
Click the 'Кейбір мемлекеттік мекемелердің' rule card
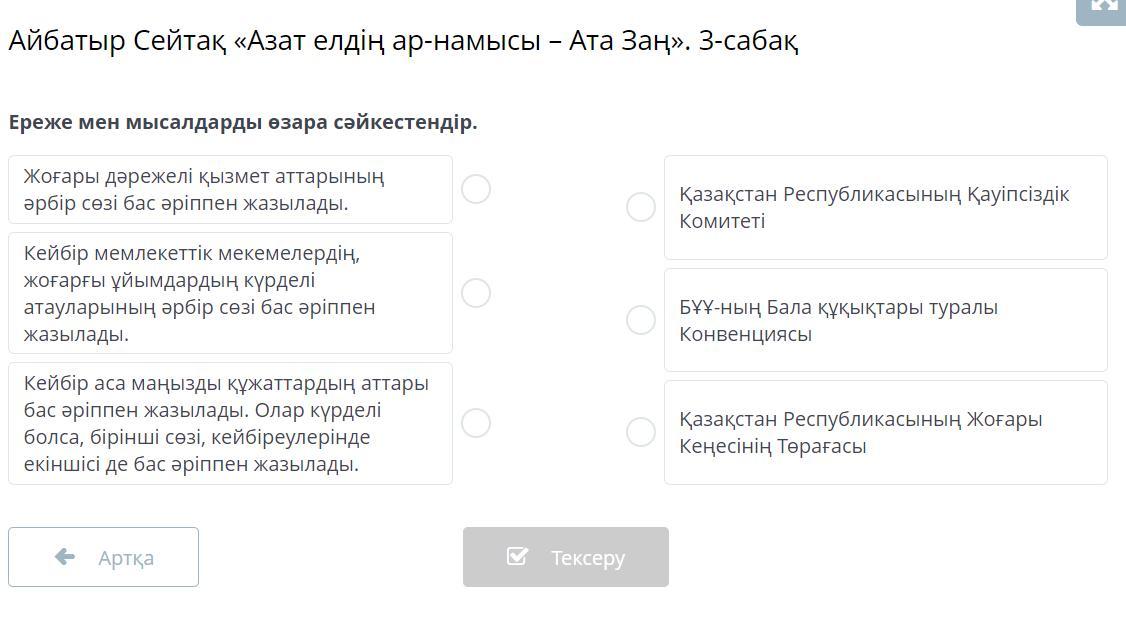coord(230,293)
